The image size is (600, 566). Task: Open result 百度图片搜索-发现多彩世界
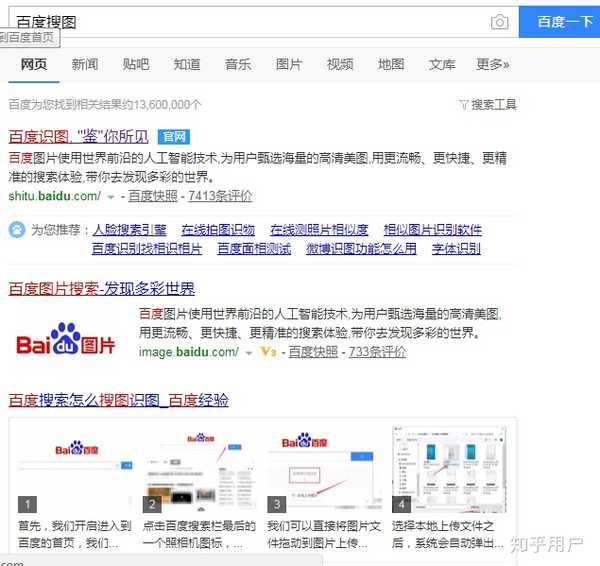102,289
